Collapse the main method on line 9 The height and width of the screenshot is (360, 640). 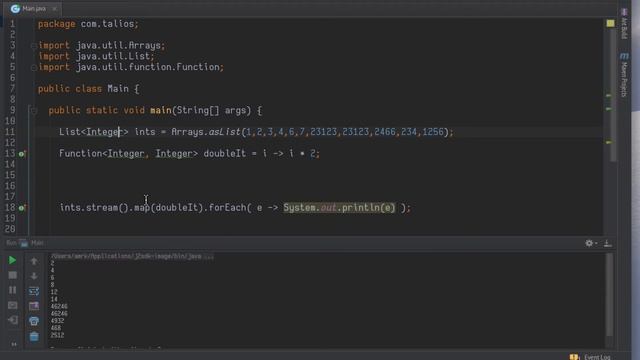click(34, 110)
